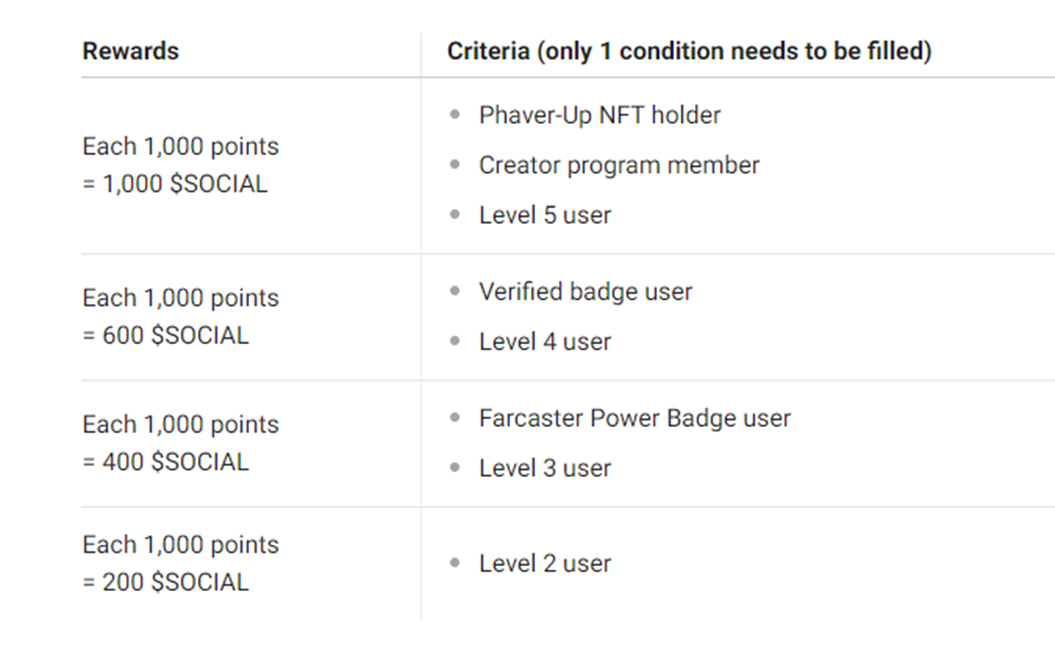Click the Level 3 user criterion
The width and height of the screenshot is (1055, 653).
click(545, 468)
